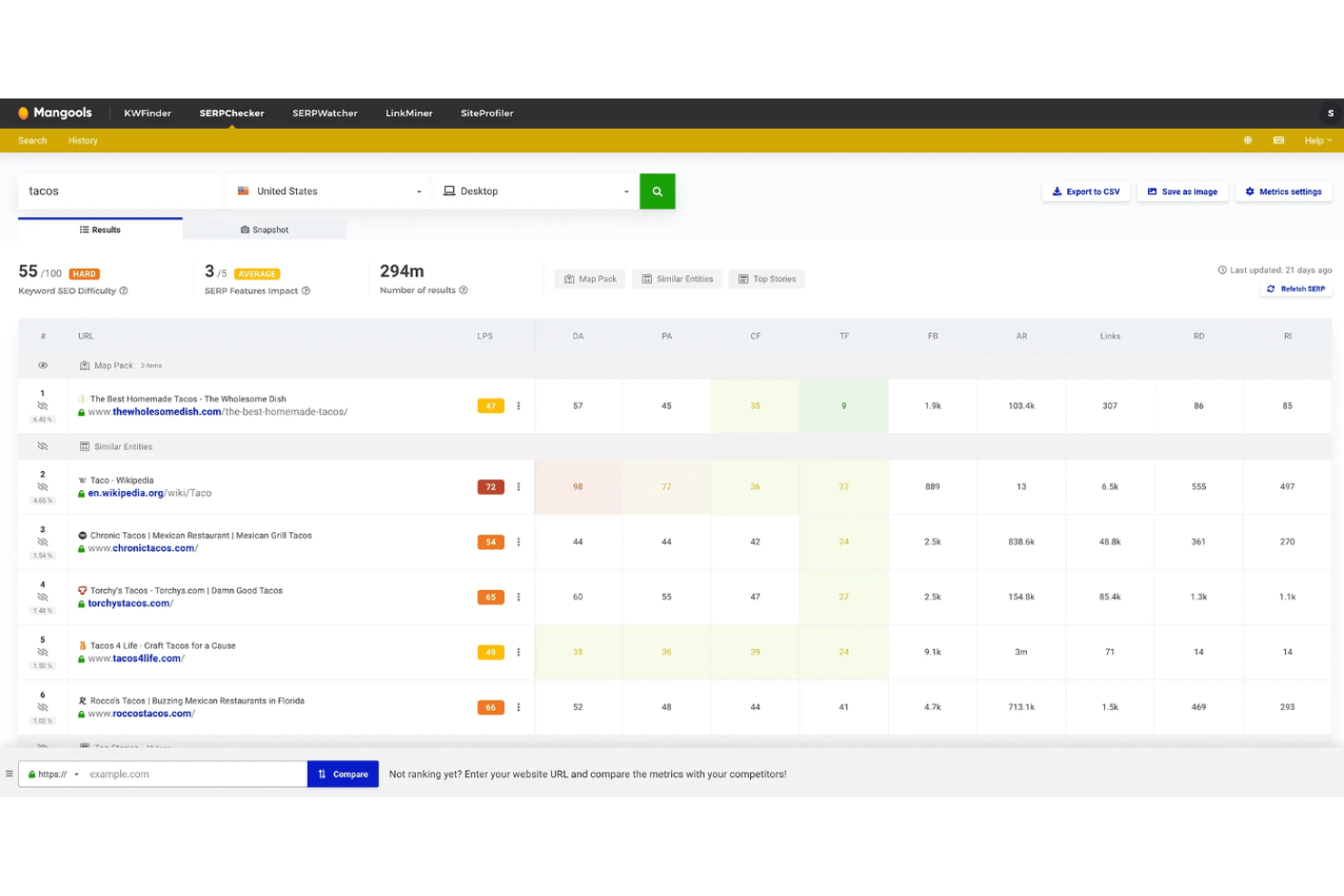This screenshot has height=896, width=1344.
Task: Open more options for Tacos 4 Life
Action: pos(519,652)
